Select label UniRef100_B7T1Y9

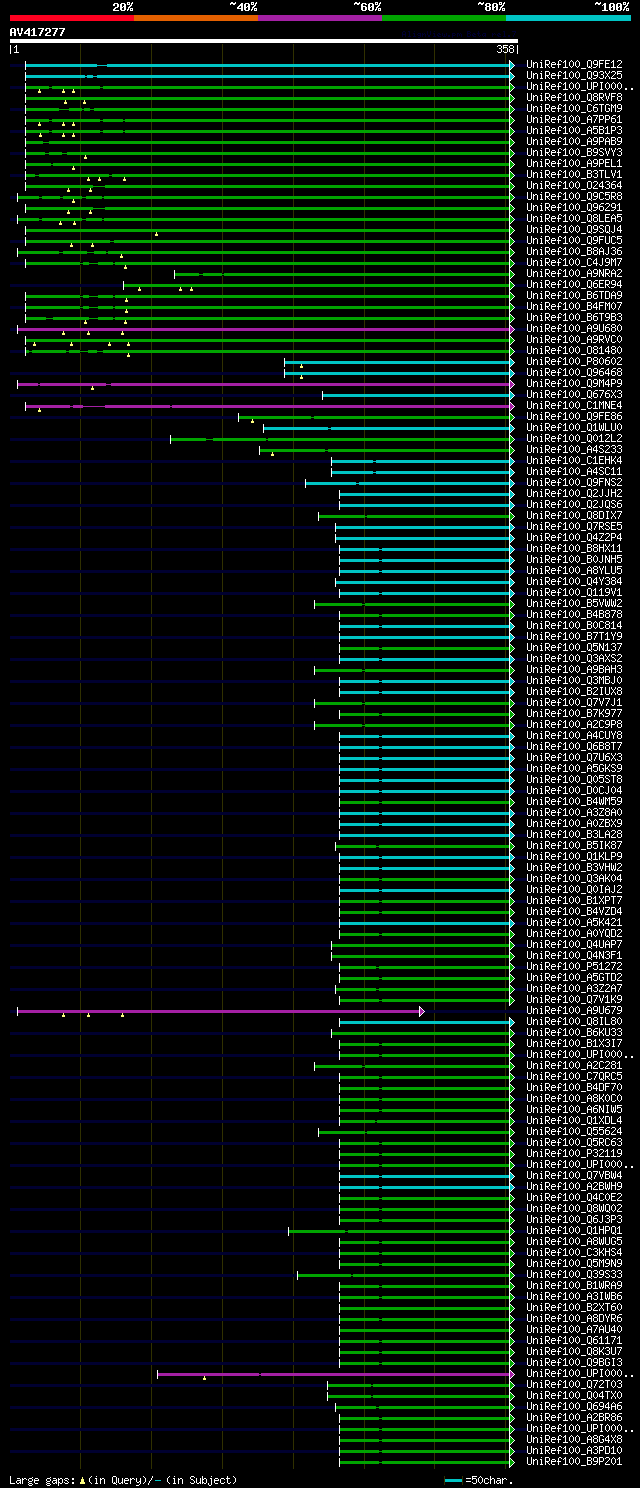[x=574, y=636]
